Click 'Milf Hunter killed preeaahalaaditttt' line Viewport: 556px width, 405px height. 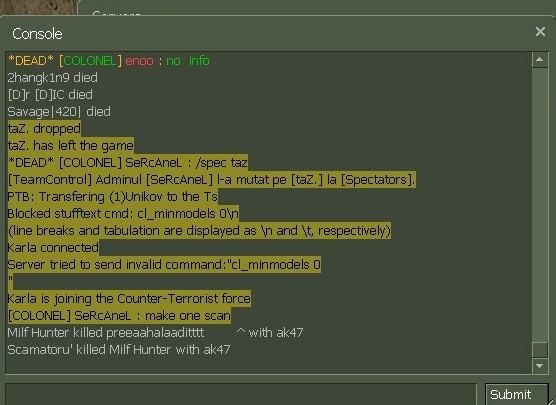tap(155, 333)
